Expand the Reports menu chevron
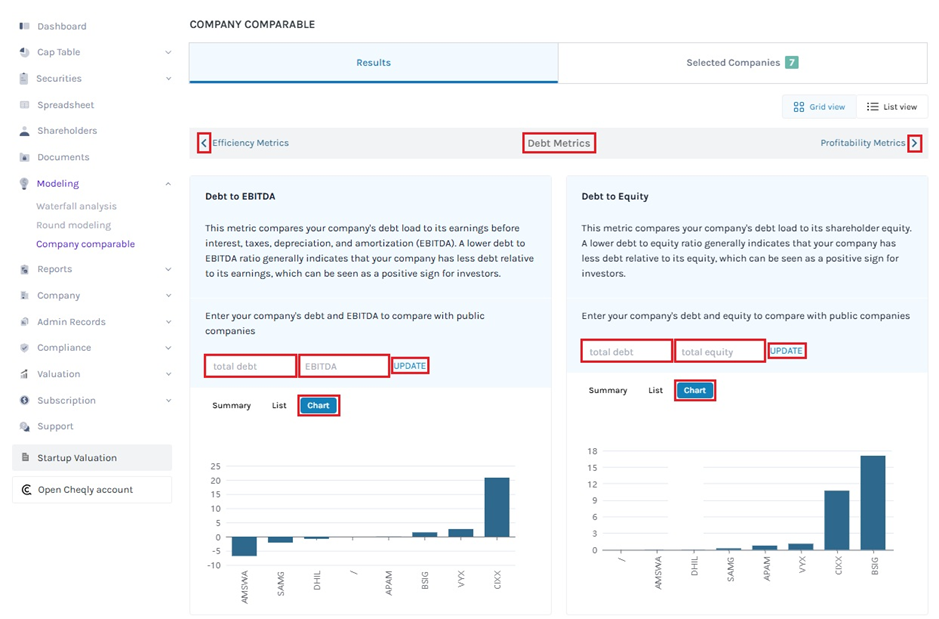Image resolution: width=939 pixels, height=619 pixels. click(168, 269)
